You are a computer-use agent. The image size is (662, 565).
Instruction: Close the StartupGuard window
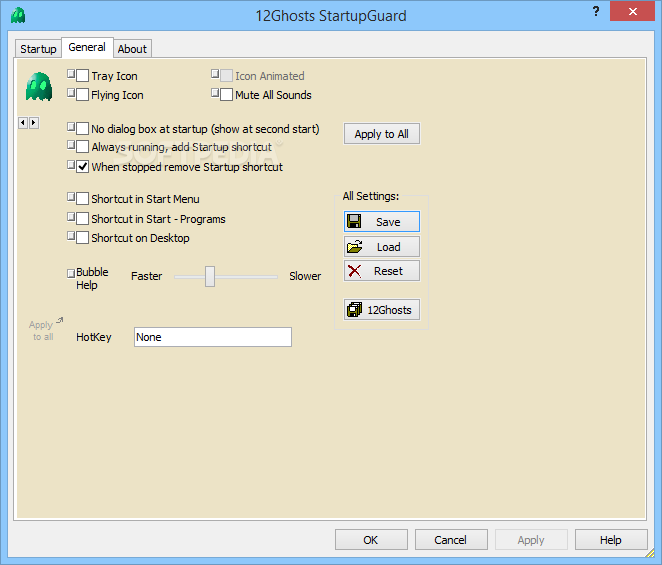632,11
